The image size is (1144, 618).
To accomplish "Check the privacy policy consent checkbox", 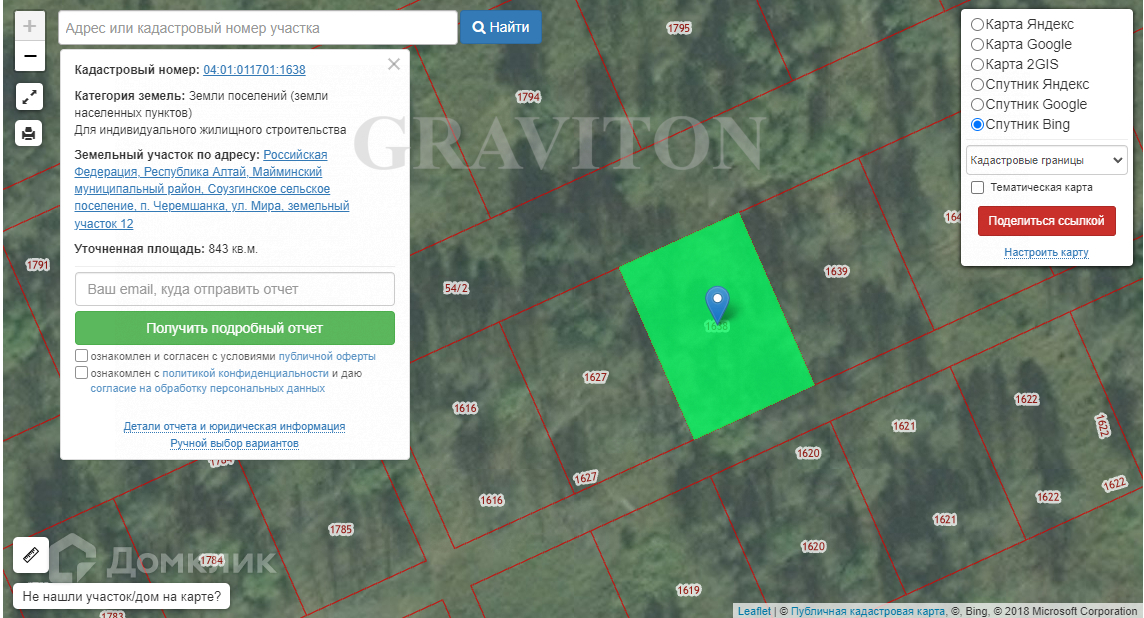I will [x=82, y=373].
